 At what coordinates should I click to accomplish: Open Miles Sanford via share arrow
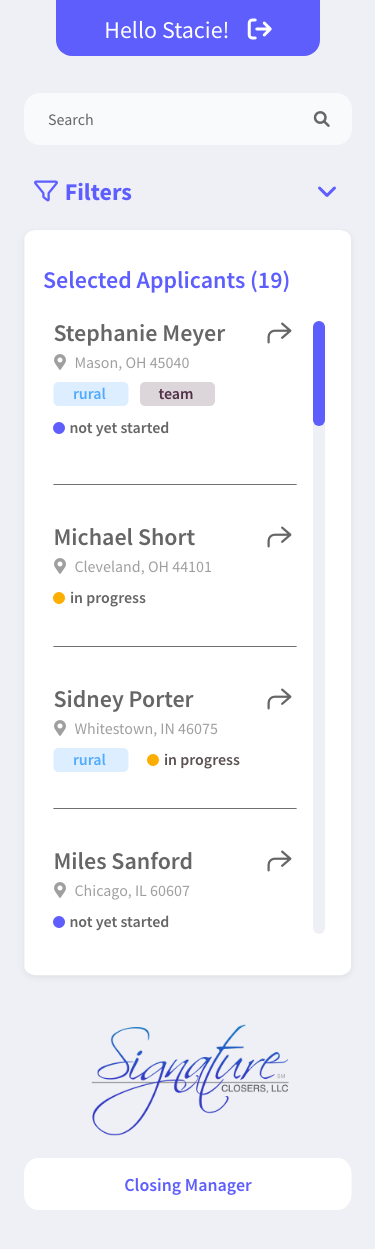pos(279,860)
